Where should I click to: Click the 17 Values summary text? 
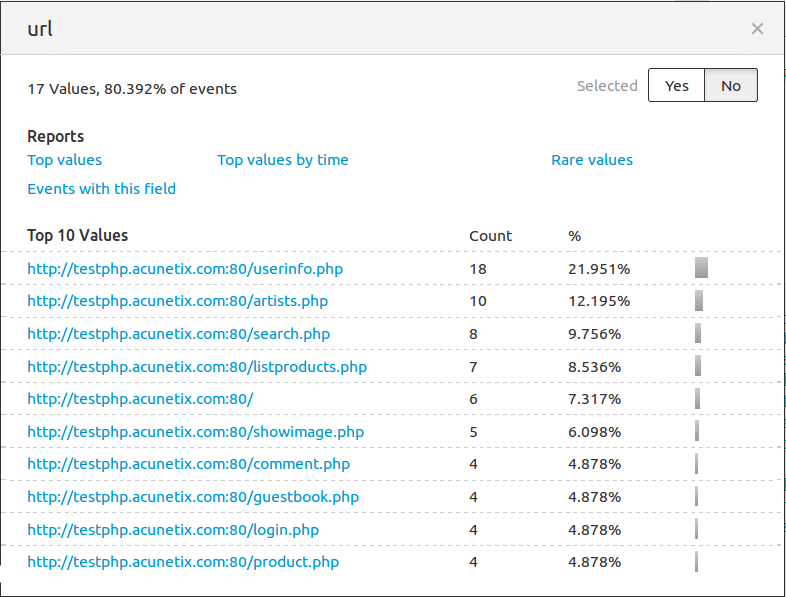132,89
